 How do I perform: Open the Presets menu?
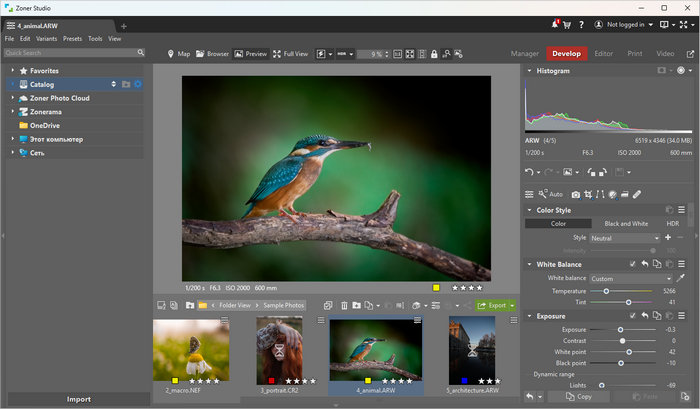pyautogui.click(x=72, y=38)
